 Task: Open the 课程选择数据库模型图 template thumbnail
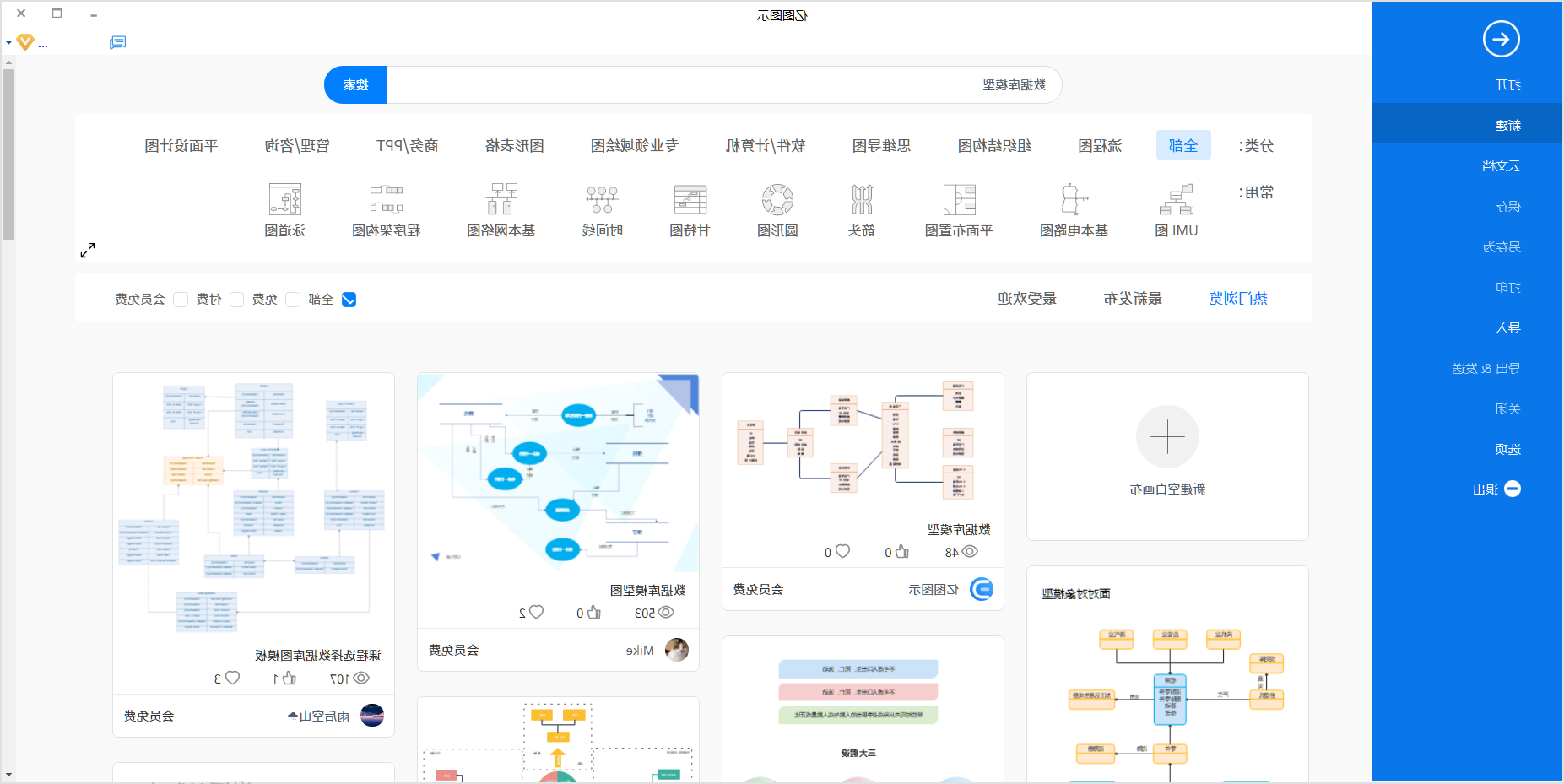253,506
